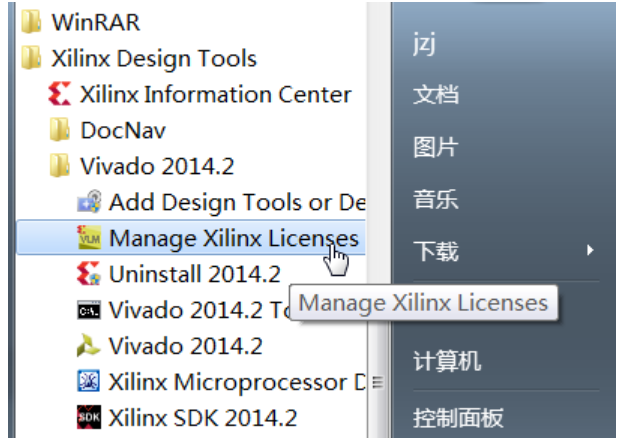Open 下载 (Downloads) link
Image resolution: width=626 pixels, height=446 pixels.
tap(436, 251)
